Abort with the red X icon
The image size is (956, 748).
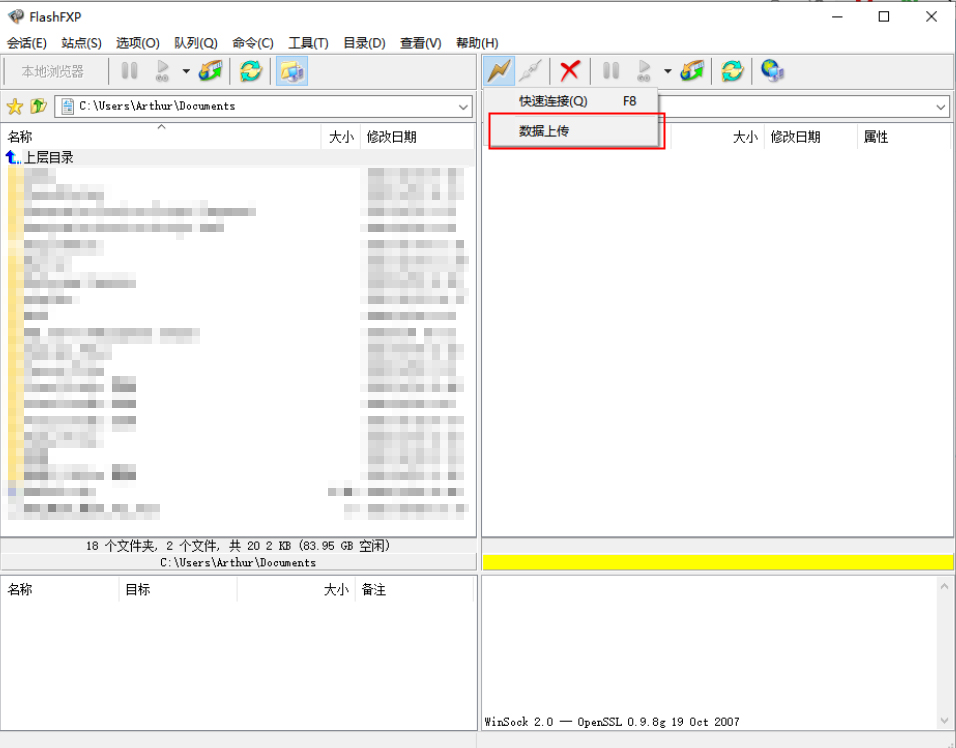click(569, 71)
